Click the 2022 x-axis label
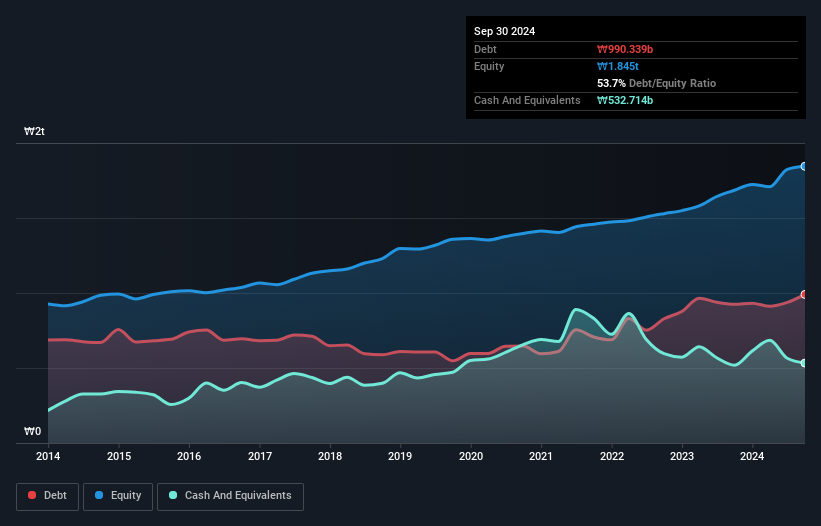 [x=612, y=456]
